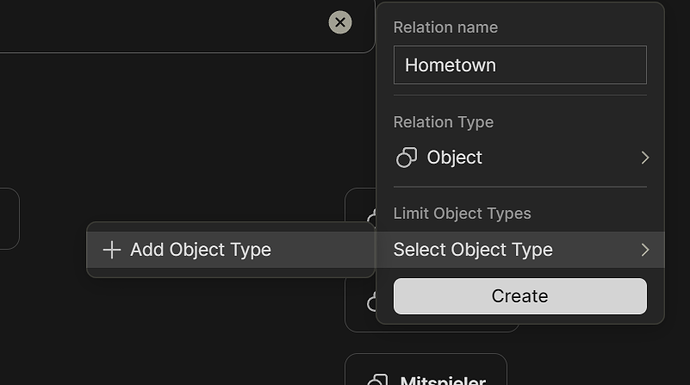
Task: Click the round X close button
Action: pos(340,22)
